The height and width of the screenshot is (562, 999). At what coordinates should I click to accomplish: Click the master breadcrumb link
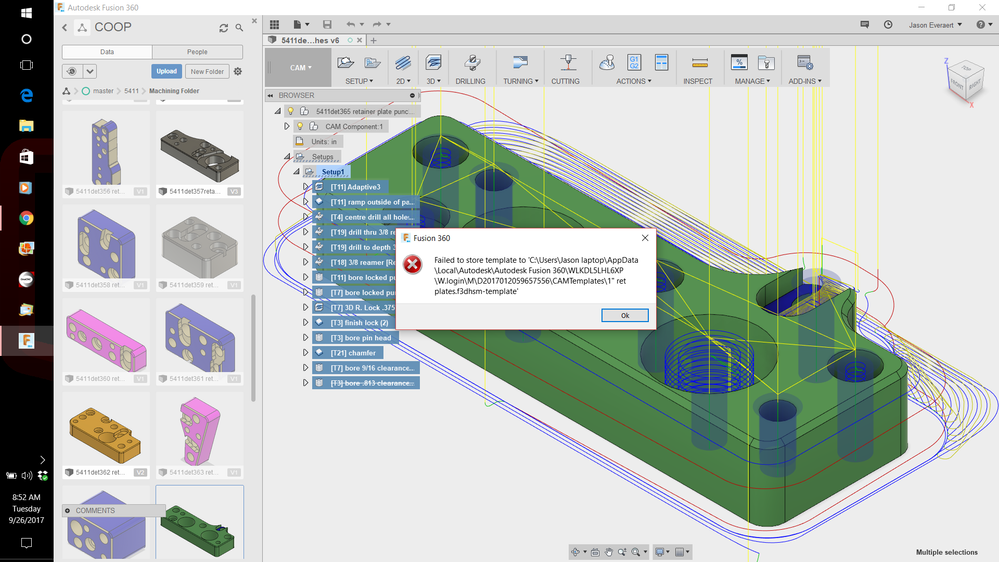[103, 91]
